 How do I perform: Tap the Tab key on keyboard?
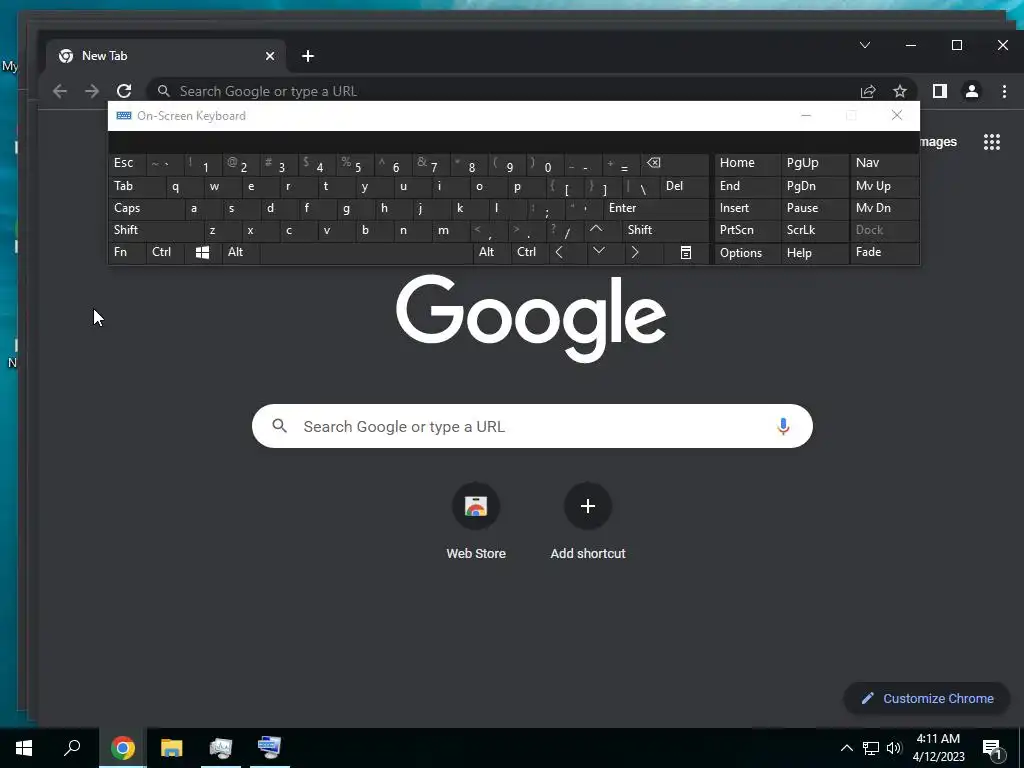coord(137,186)
